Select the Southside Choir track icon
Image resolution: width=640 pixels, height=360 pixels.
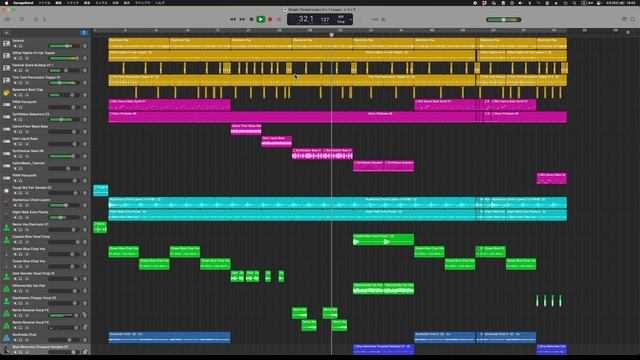pyautogui.click(x=6, y=338)
